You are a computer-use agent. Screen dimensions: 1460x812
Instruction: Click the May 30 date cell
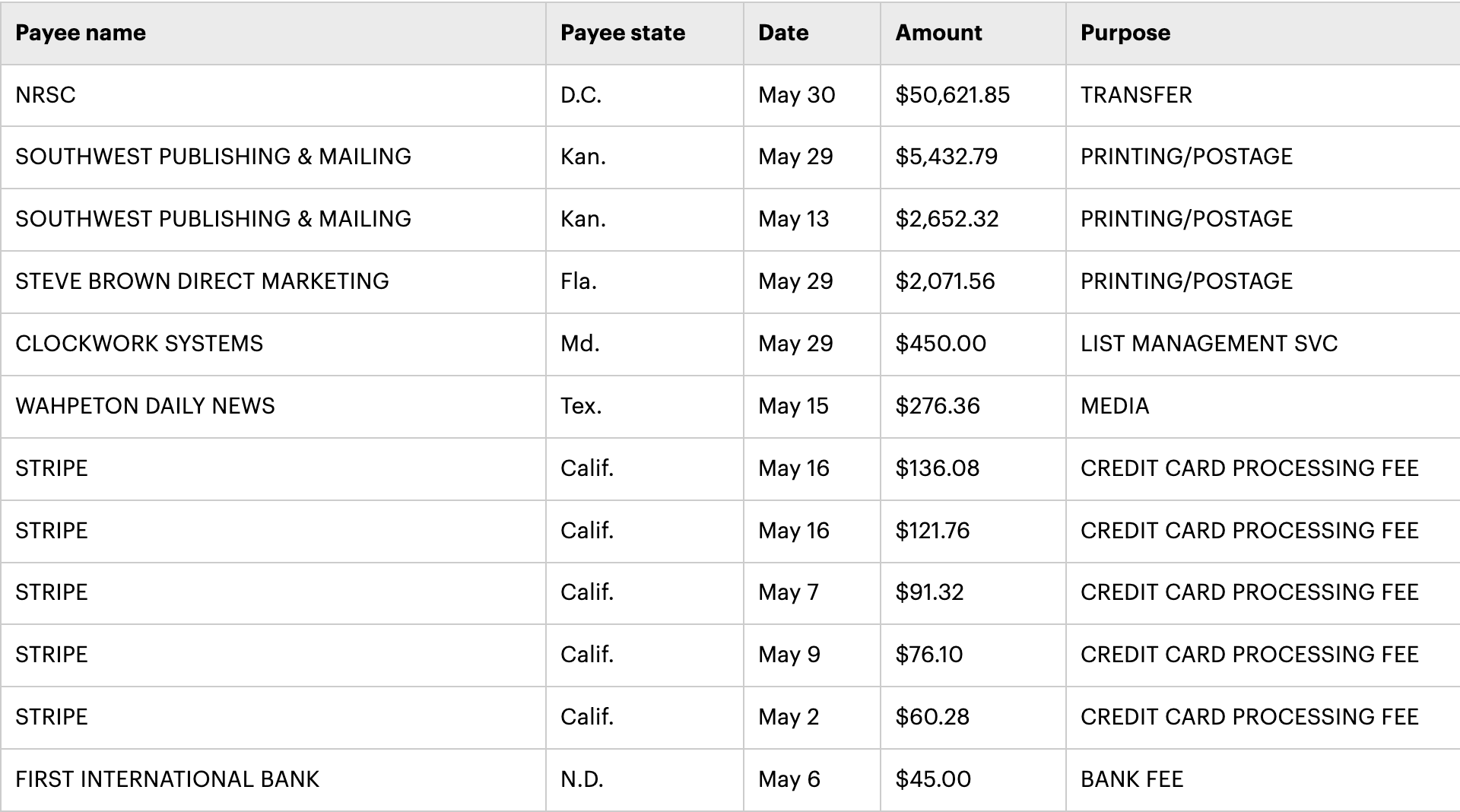(796, 95)
